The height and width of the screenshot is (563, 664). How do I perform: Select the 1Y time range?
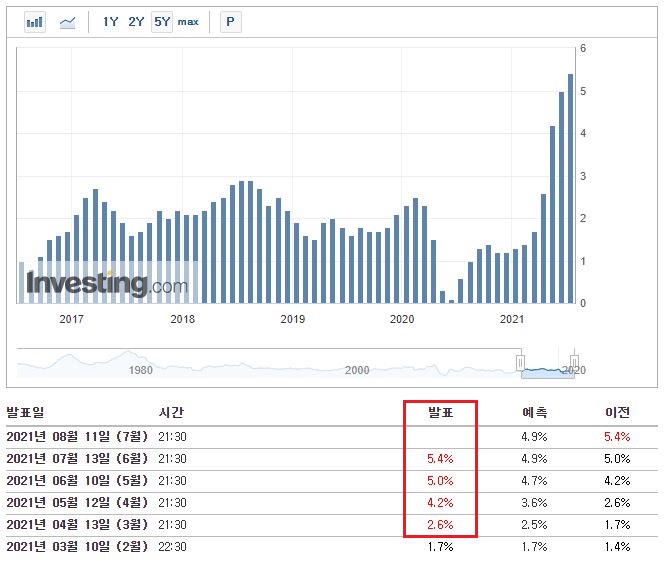coord(111,22)
